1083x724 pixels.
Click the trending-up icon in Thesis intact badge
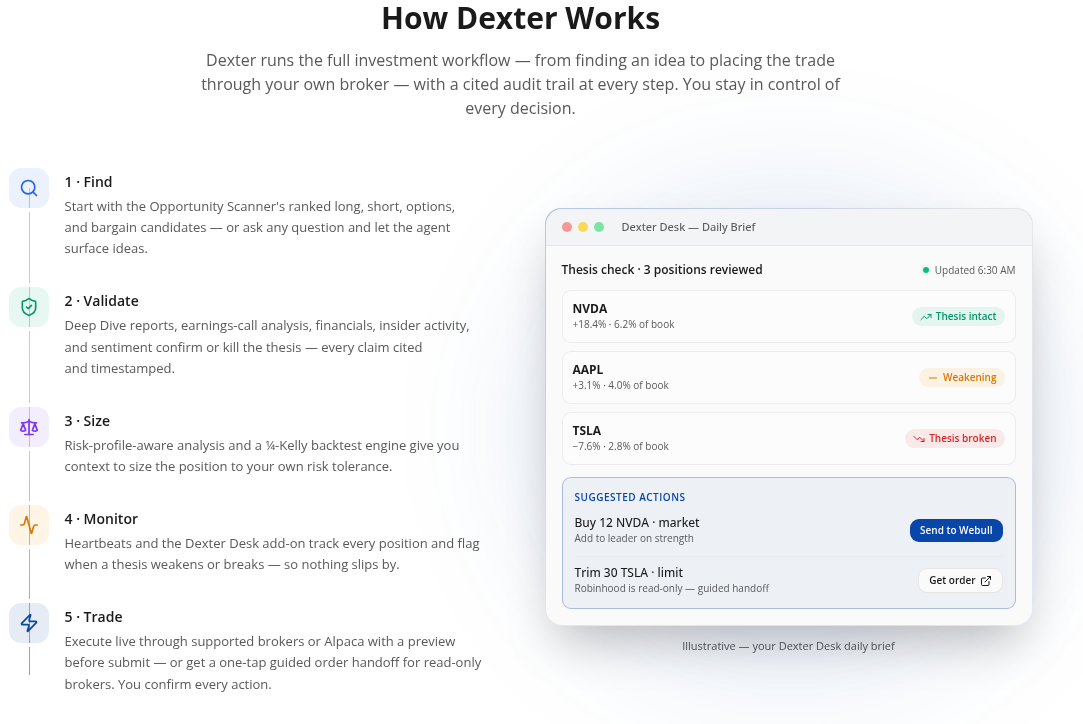click(x=926, y=317)
